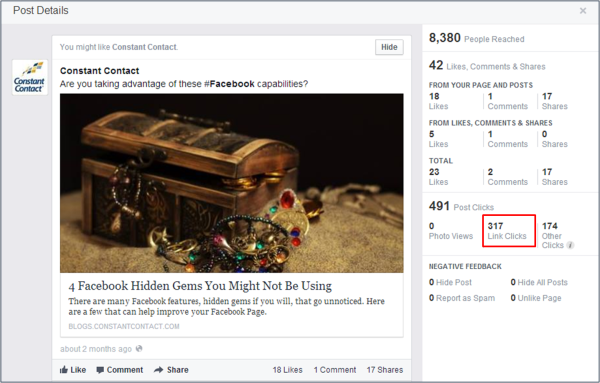
Task: Click the Share arrow icon
Action: [158, 370]
